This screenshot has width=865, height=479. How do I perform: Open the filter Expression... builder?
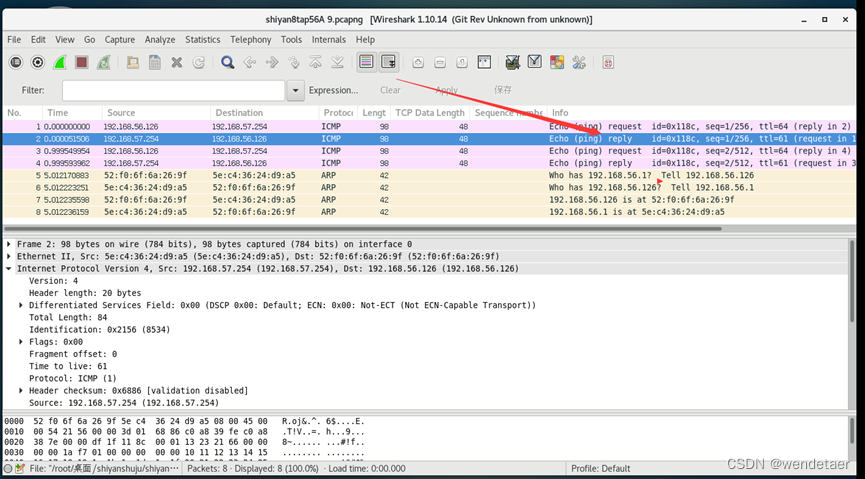coord(333,90)
